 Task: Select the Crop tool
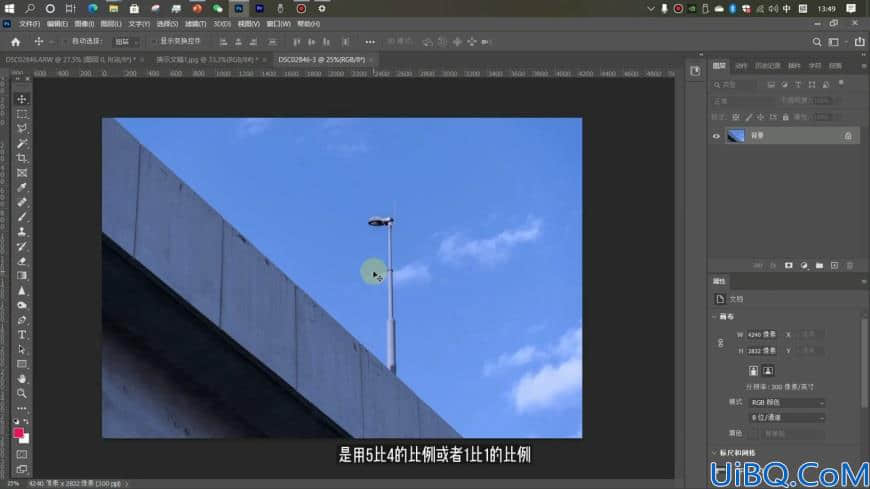[x=22, y=158]
